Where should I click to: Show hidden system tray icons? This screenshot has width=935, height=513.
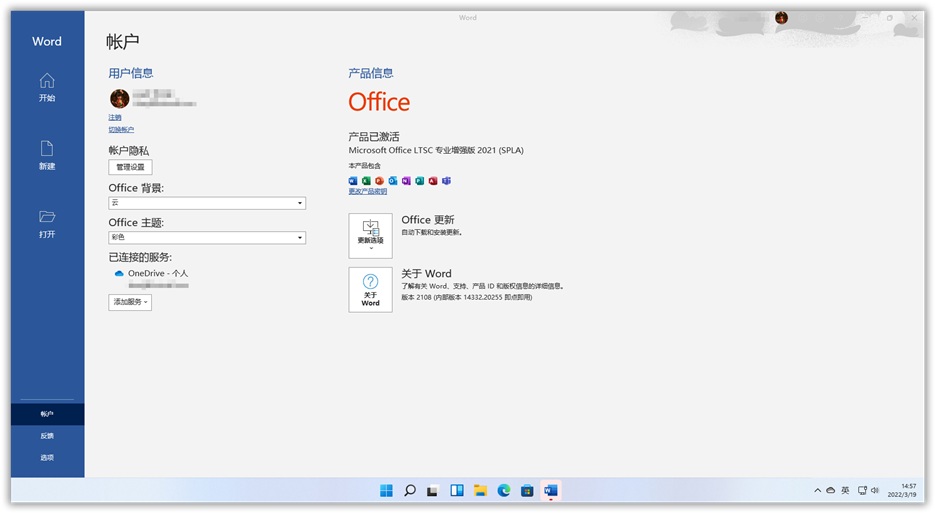pos(818,490)
